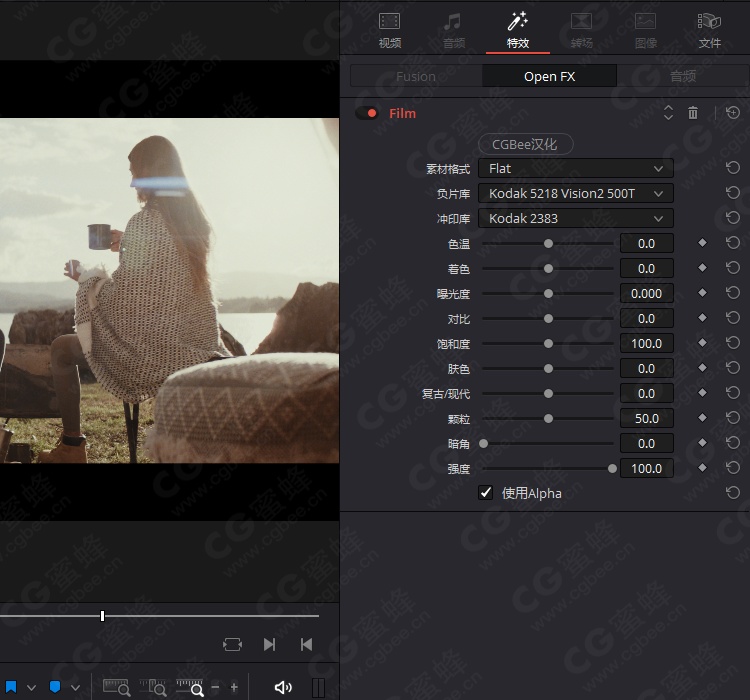Add a blue marker
The width and height of the screenshot is (750, 700).
point(55,687)
